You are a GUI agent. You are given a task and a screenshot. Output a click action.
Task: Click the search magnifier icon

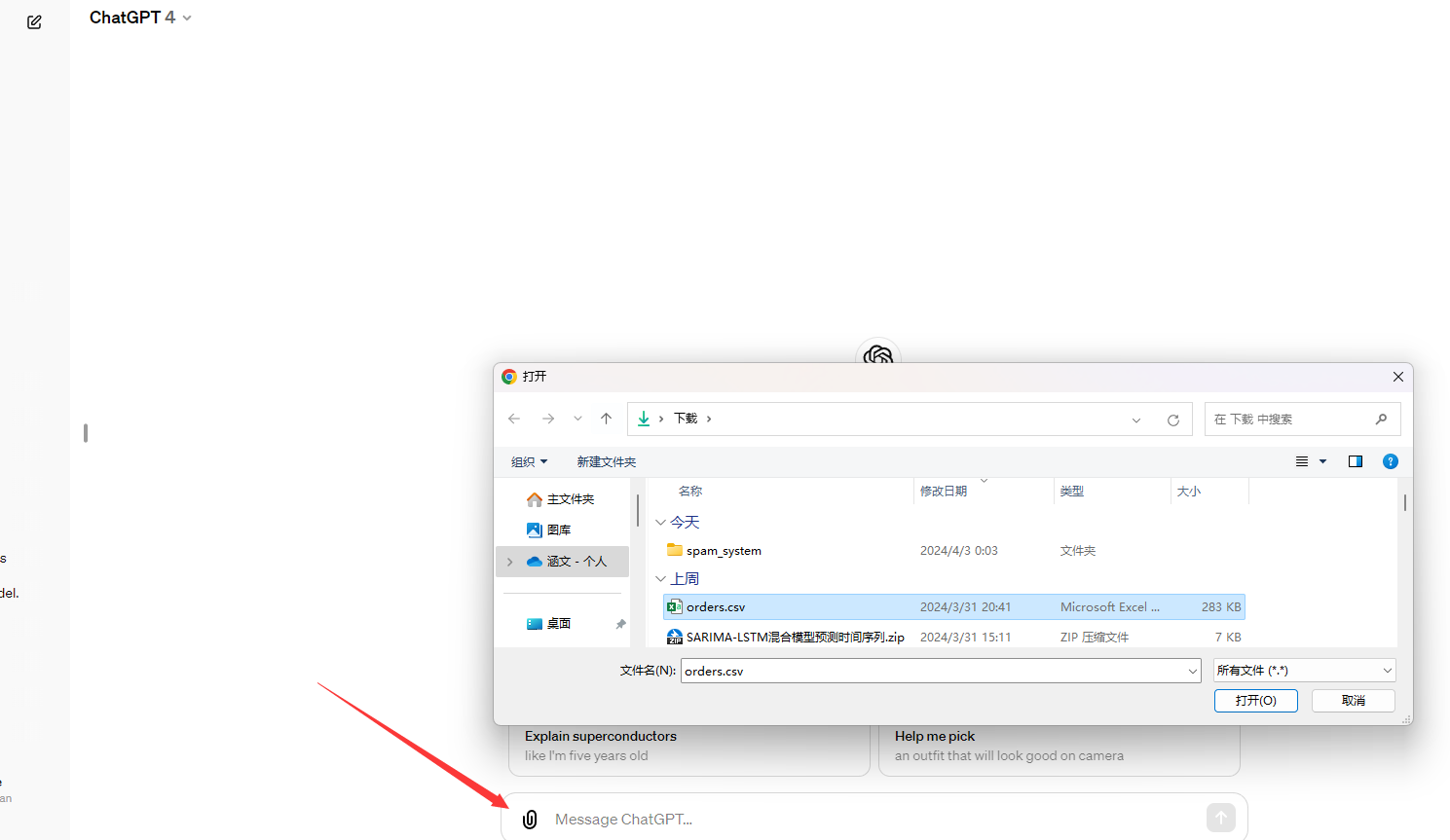1381,419
